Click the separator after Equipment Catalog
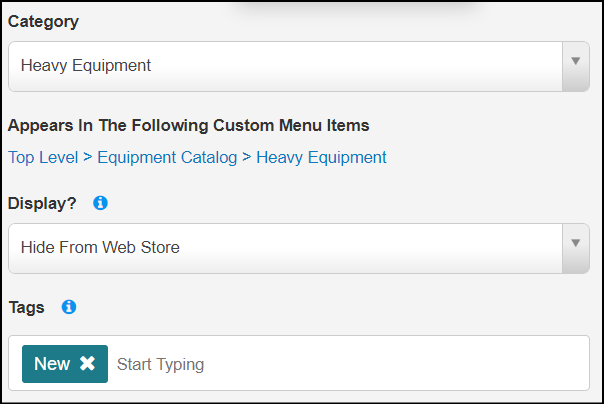The width and height of the screenshot is (604, 404). (247, 157)
